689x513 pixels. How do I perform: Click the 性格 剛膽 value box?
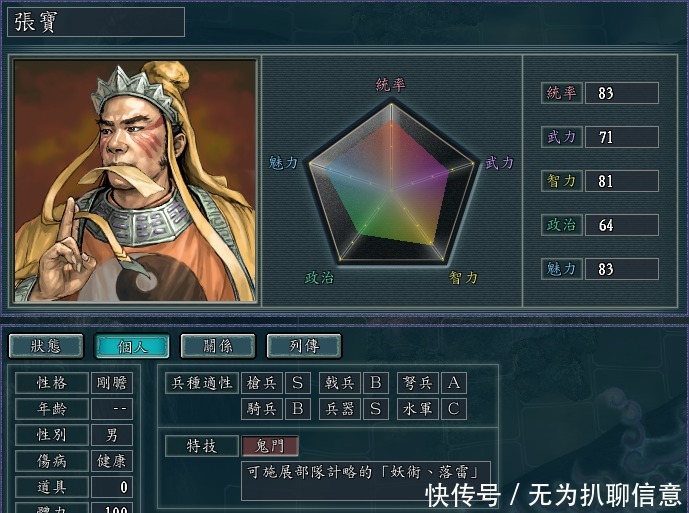(112, 383)
